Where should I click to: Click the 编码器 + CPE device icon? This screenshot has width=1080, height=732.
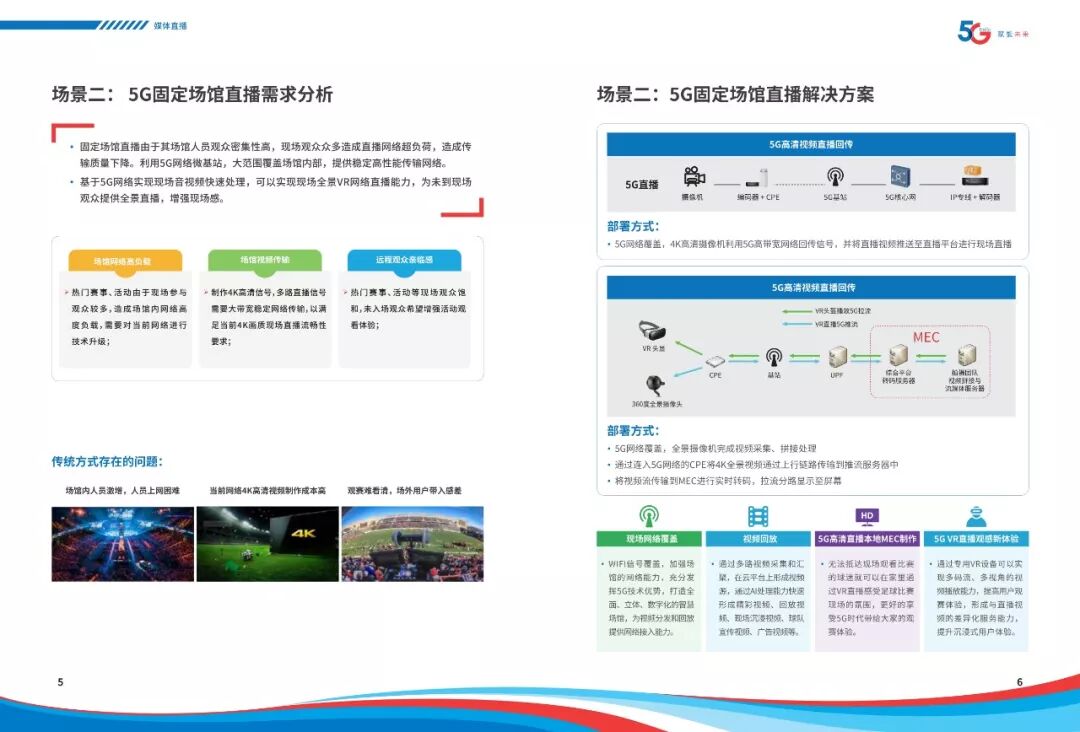[759, 178]
